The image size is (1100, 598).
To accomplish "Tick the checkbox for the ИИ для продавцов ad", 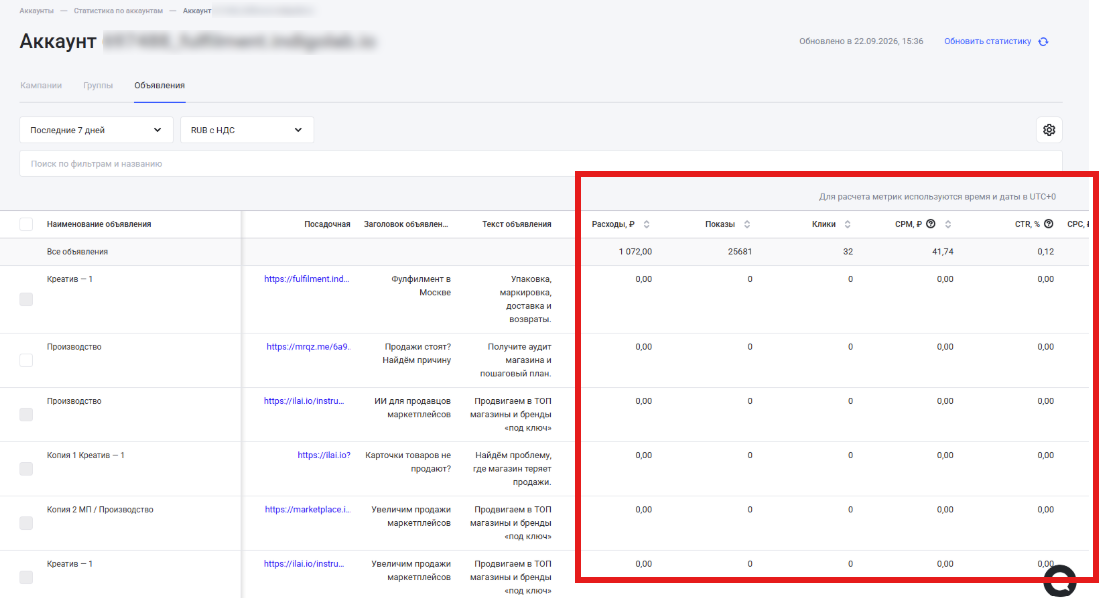I will (x=26, y=414).
